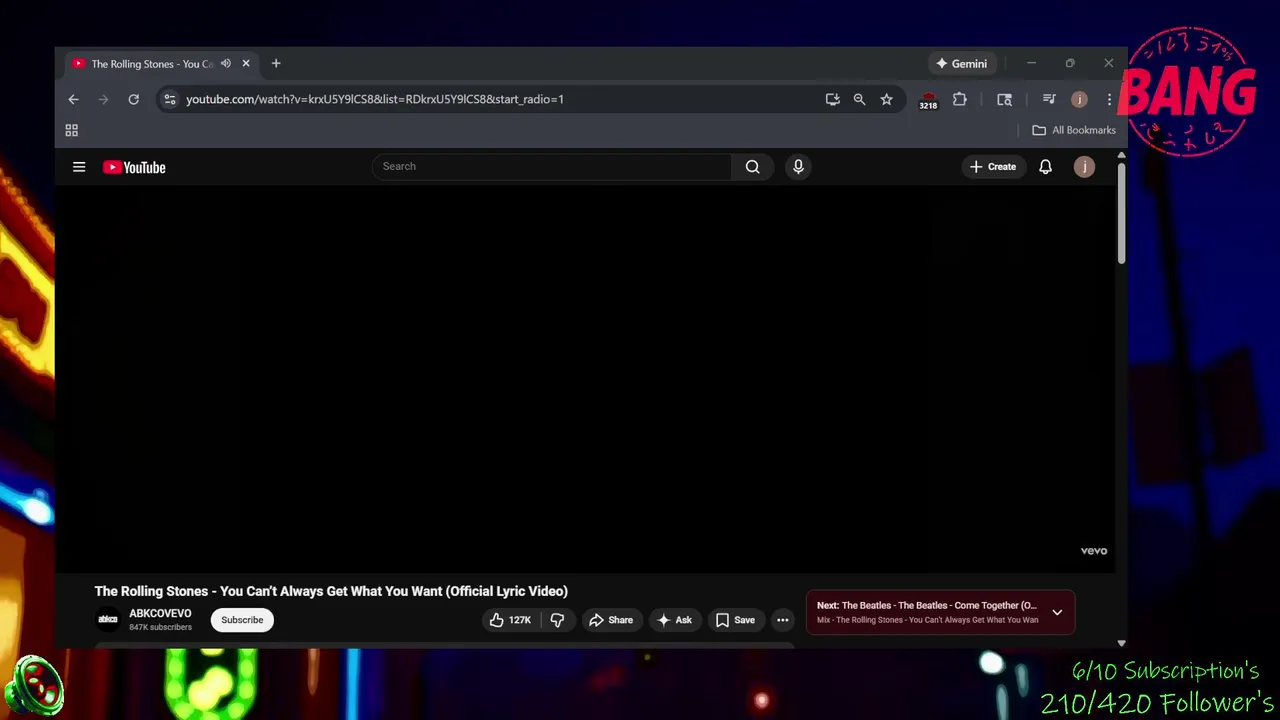Click Create button in YouTube header
The height and width of the screenshot is (720, 1280).
pyautogui.click(x=993, y=167)
